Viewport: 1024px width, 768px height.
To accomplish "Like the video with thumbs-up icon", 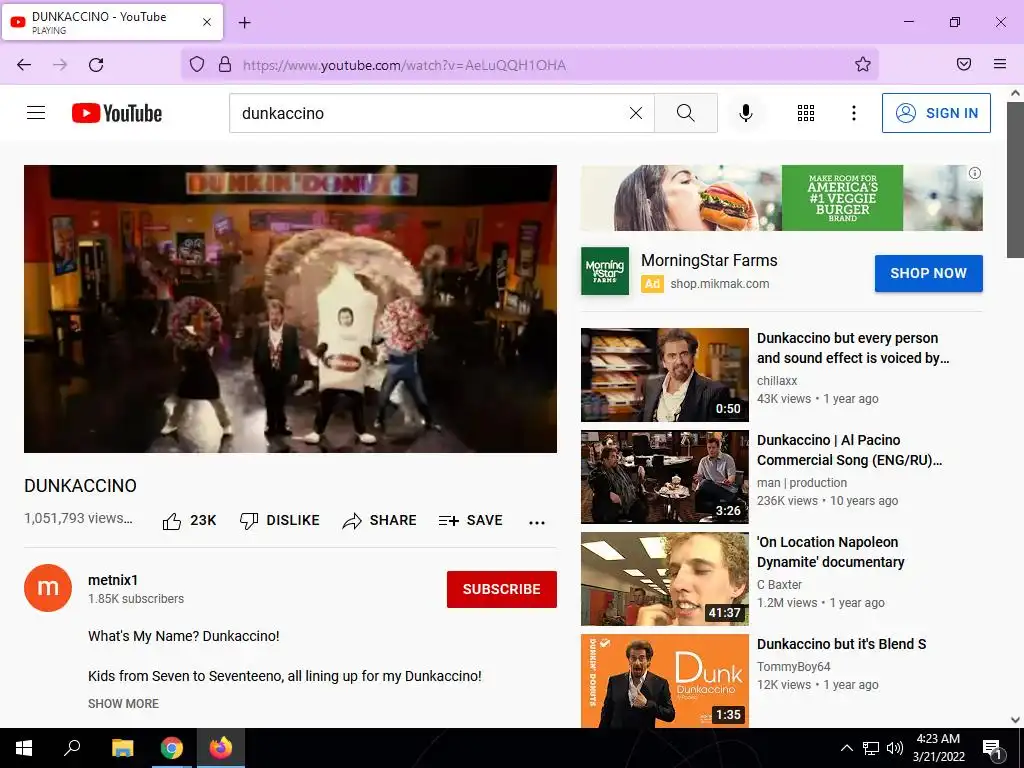I will coord(172,520).
